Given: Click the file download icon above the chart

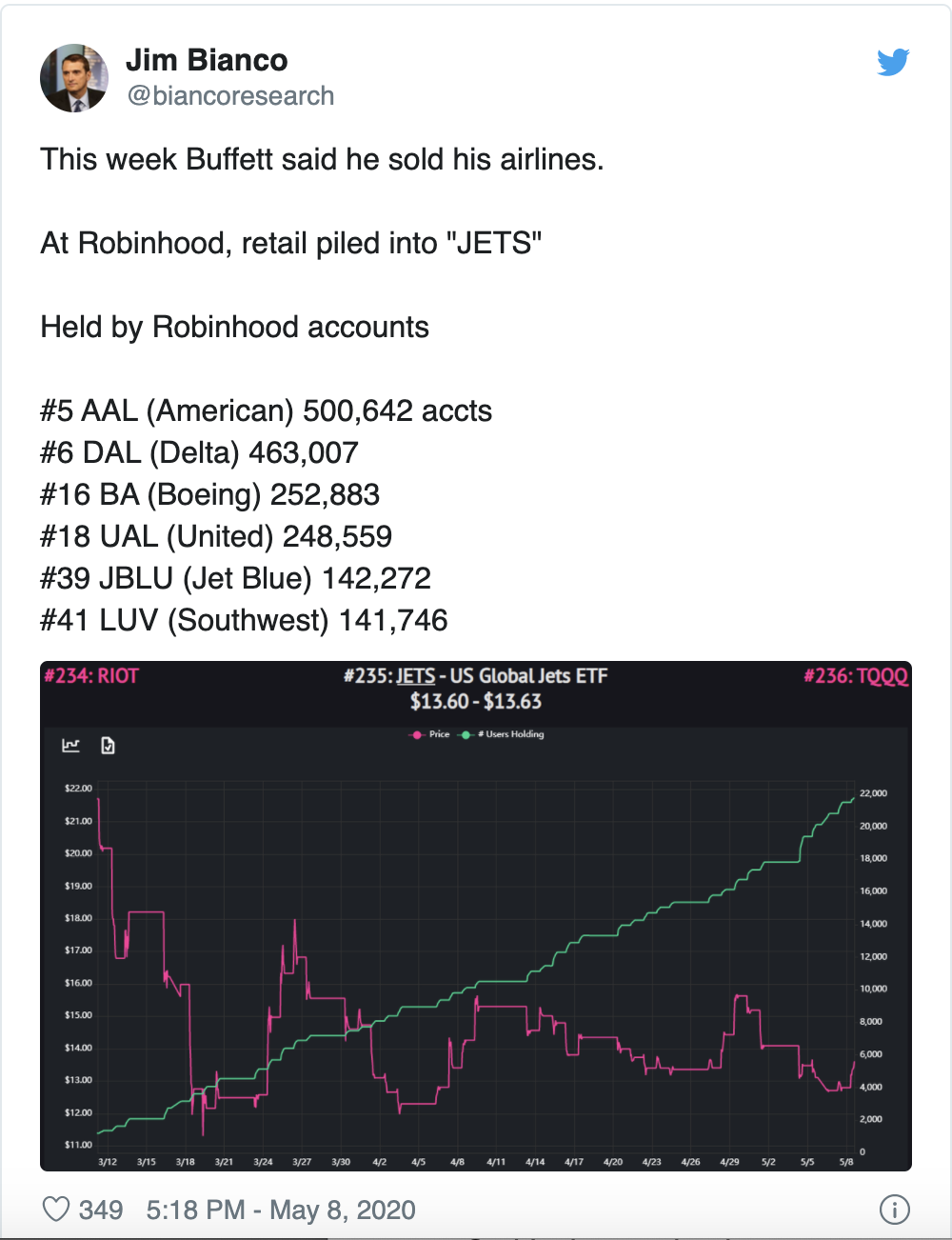Looking at the screenshot, I should pyautogui.click(x=108, y=745).
